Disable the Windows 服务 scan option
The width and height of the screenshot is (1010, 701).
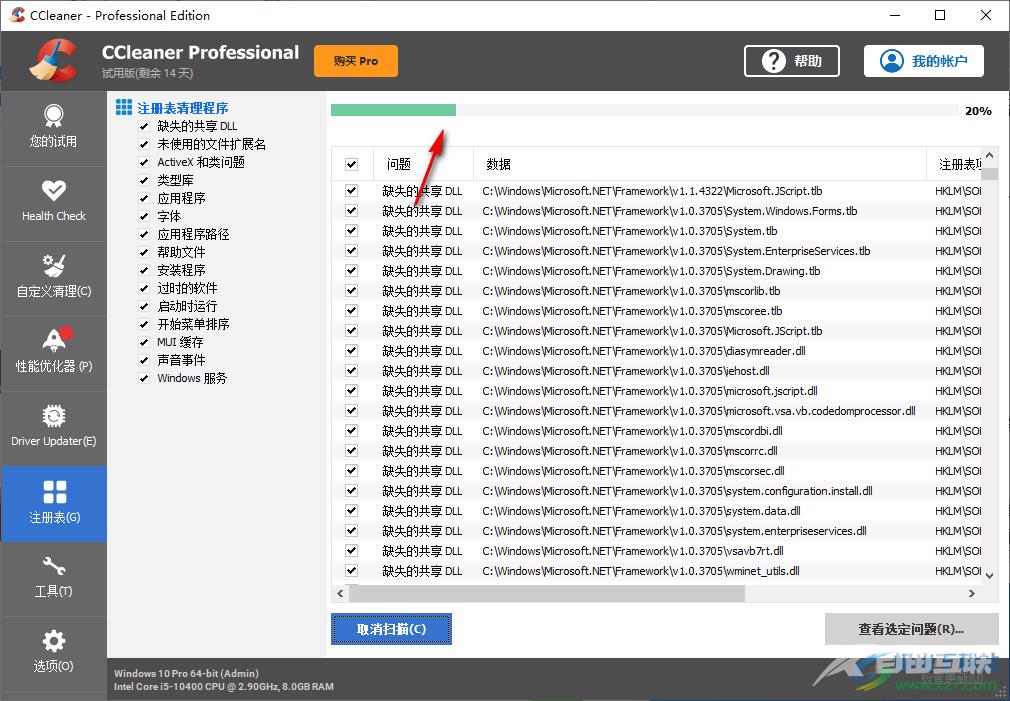click(145, 378)
